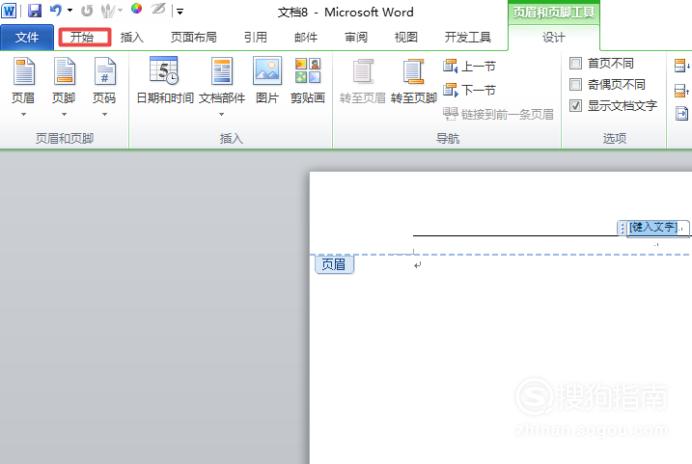Viewport: 692px width, 464px height.
Task: Save the document with the floppy disk icon
Action: pos(34,11)
